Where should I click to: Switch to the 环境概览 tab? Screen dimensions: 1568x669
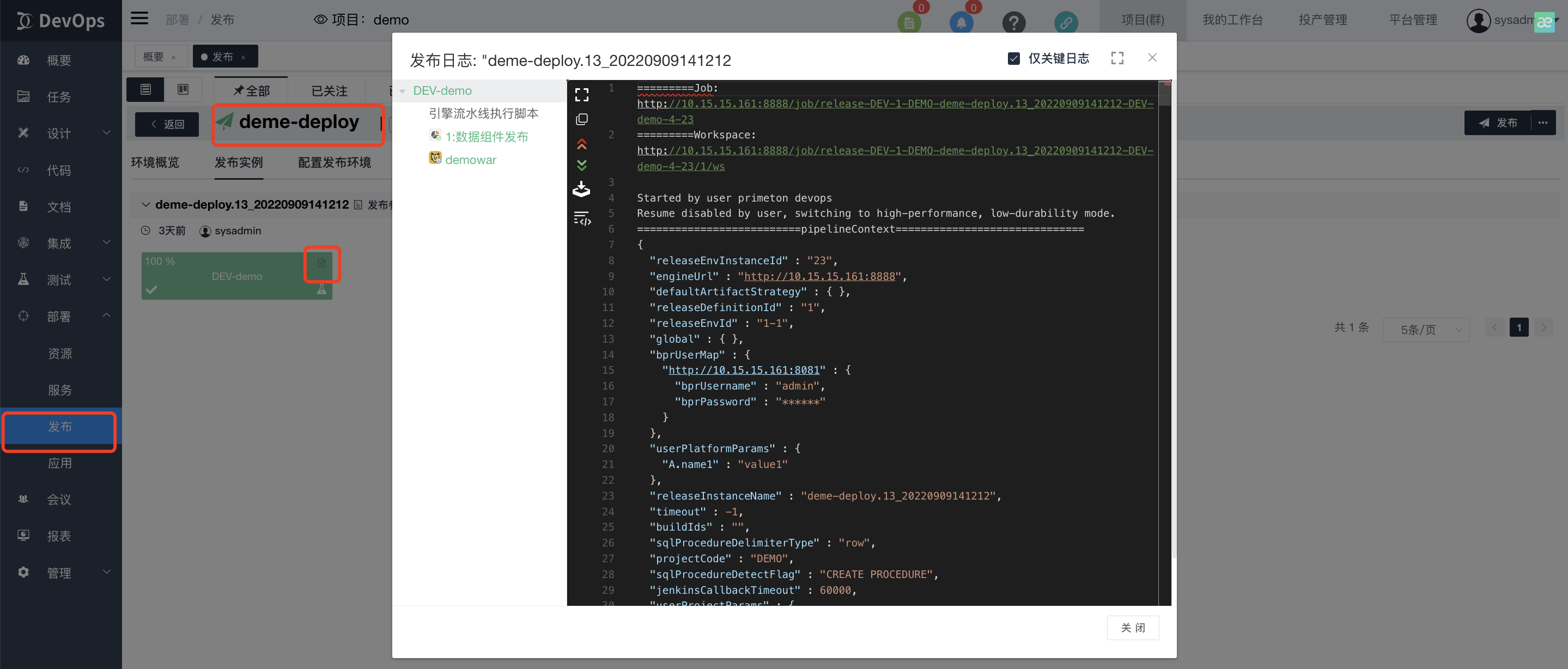click(155, 162)
